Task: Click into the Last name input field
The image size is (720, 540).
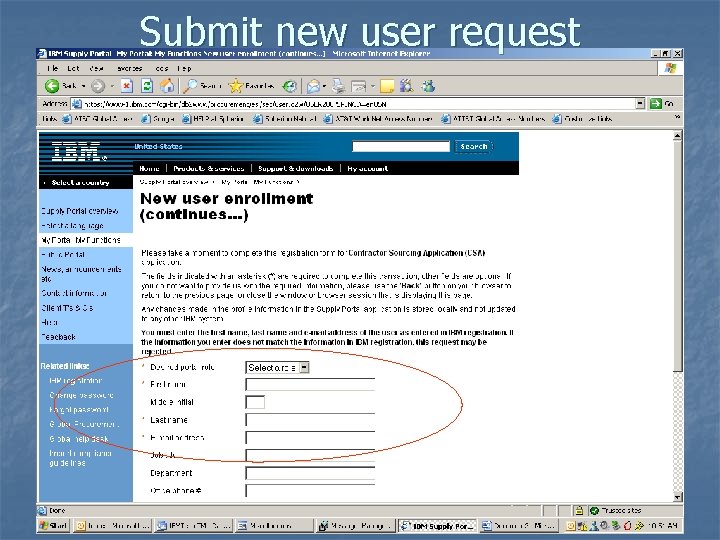Action: 310,420
